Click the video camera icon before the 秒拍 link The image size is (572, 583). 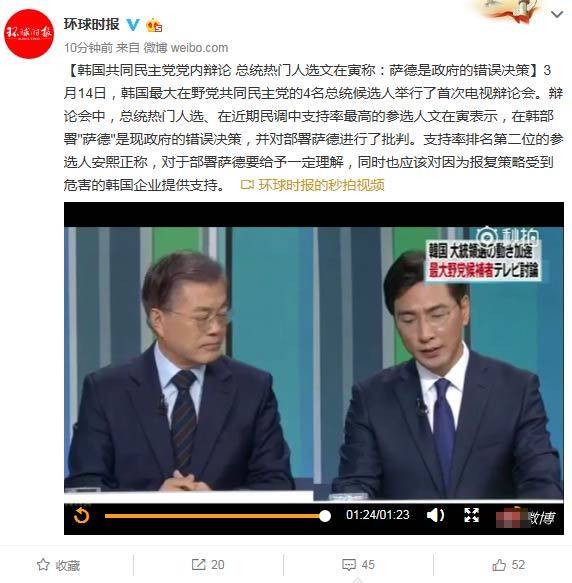pyautogui.click(x=247, y=185)
